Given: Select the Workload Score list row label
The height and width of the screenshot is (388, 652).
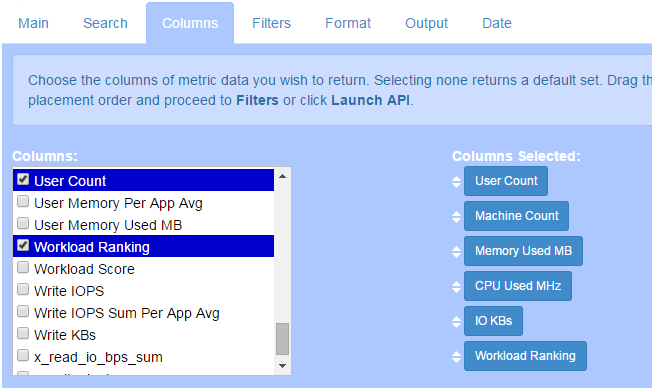Looking at the screenshot, I should pyautogui.click(x=84, y=269).
